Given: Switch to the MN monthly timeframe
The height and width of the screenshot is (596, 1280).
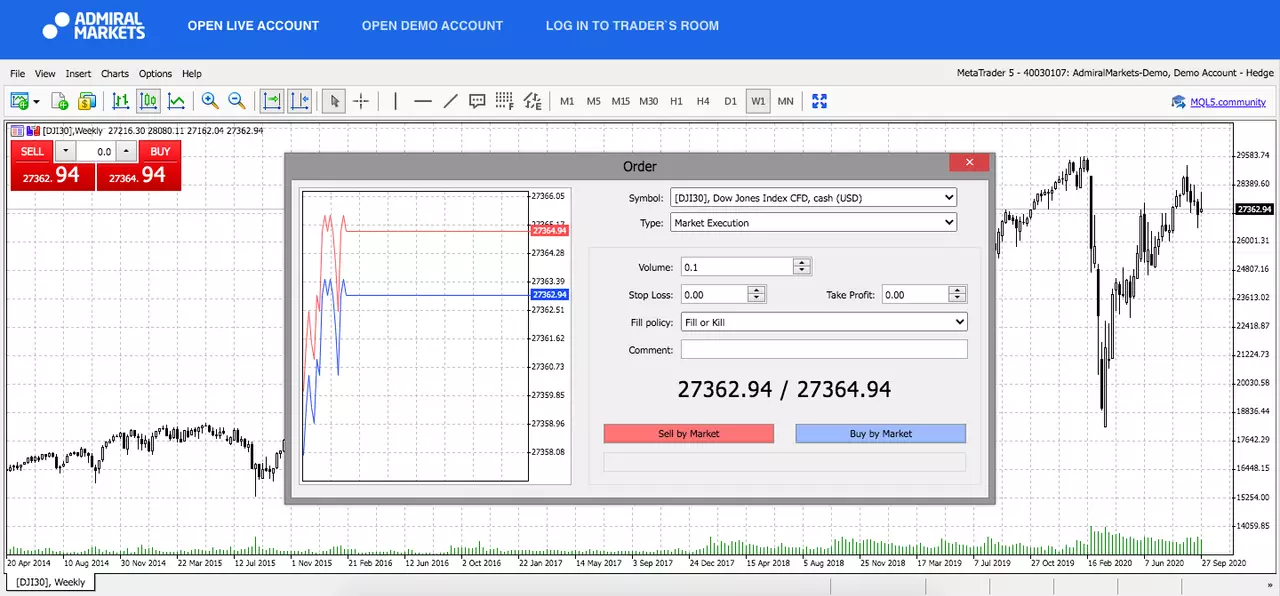Looking at the screenshot, I should point(786,102).
